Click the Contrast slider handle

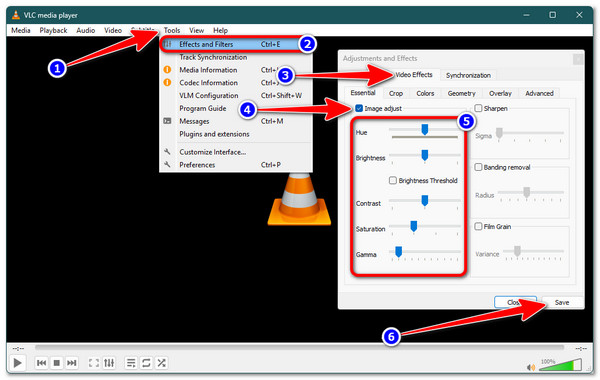pos(425,201)
